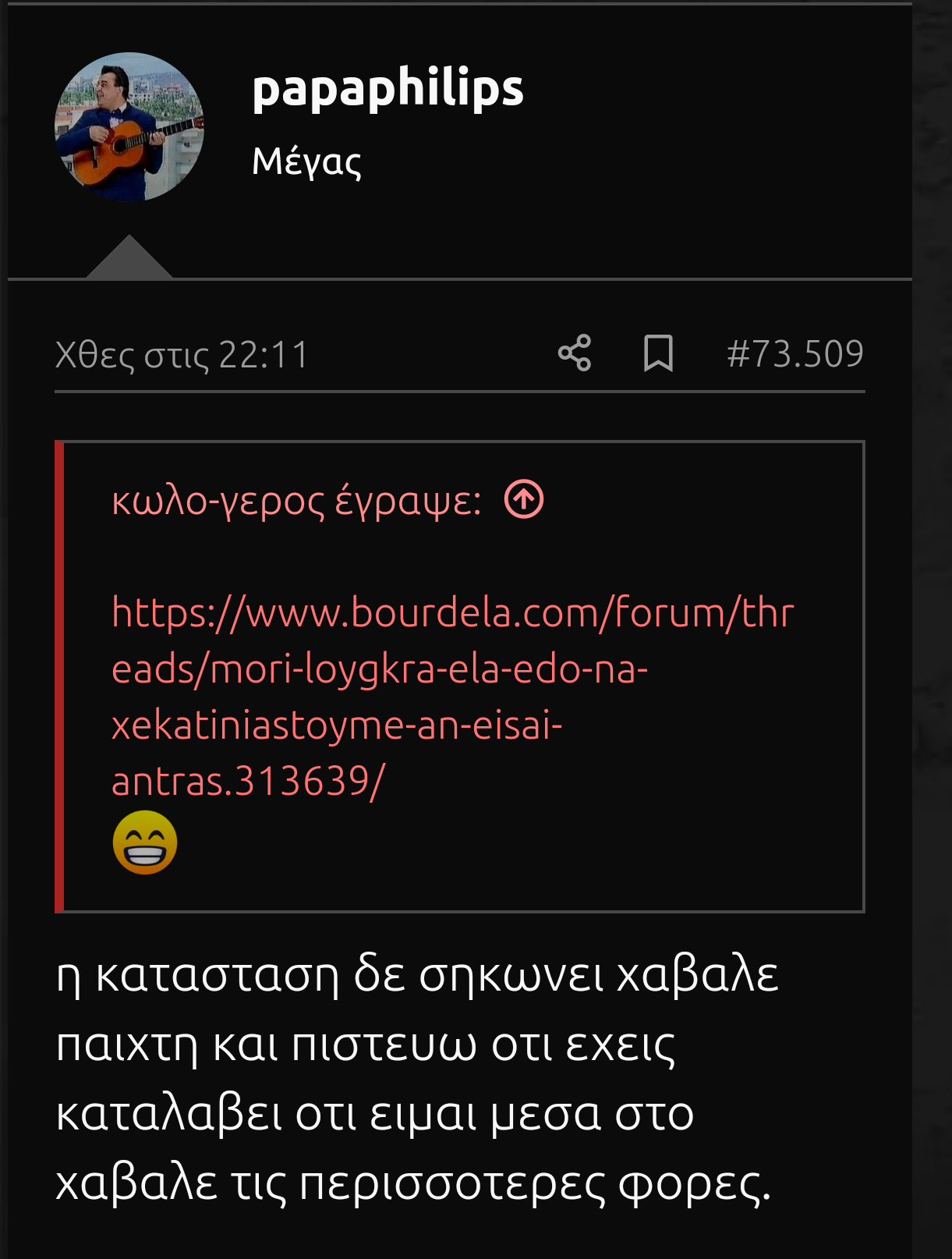The image size is (952, 1259).
Task: Click the last line χαβαλε τις περισσοτερες φορες
Action: [413, 1183]
